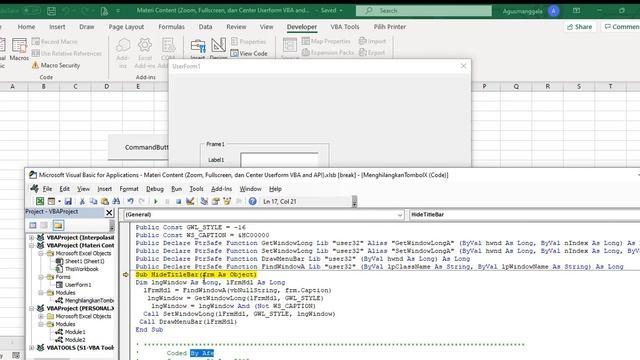Click View Code icon in Project panel
This screenshot has width=640, height=360.
coord(33,225)
